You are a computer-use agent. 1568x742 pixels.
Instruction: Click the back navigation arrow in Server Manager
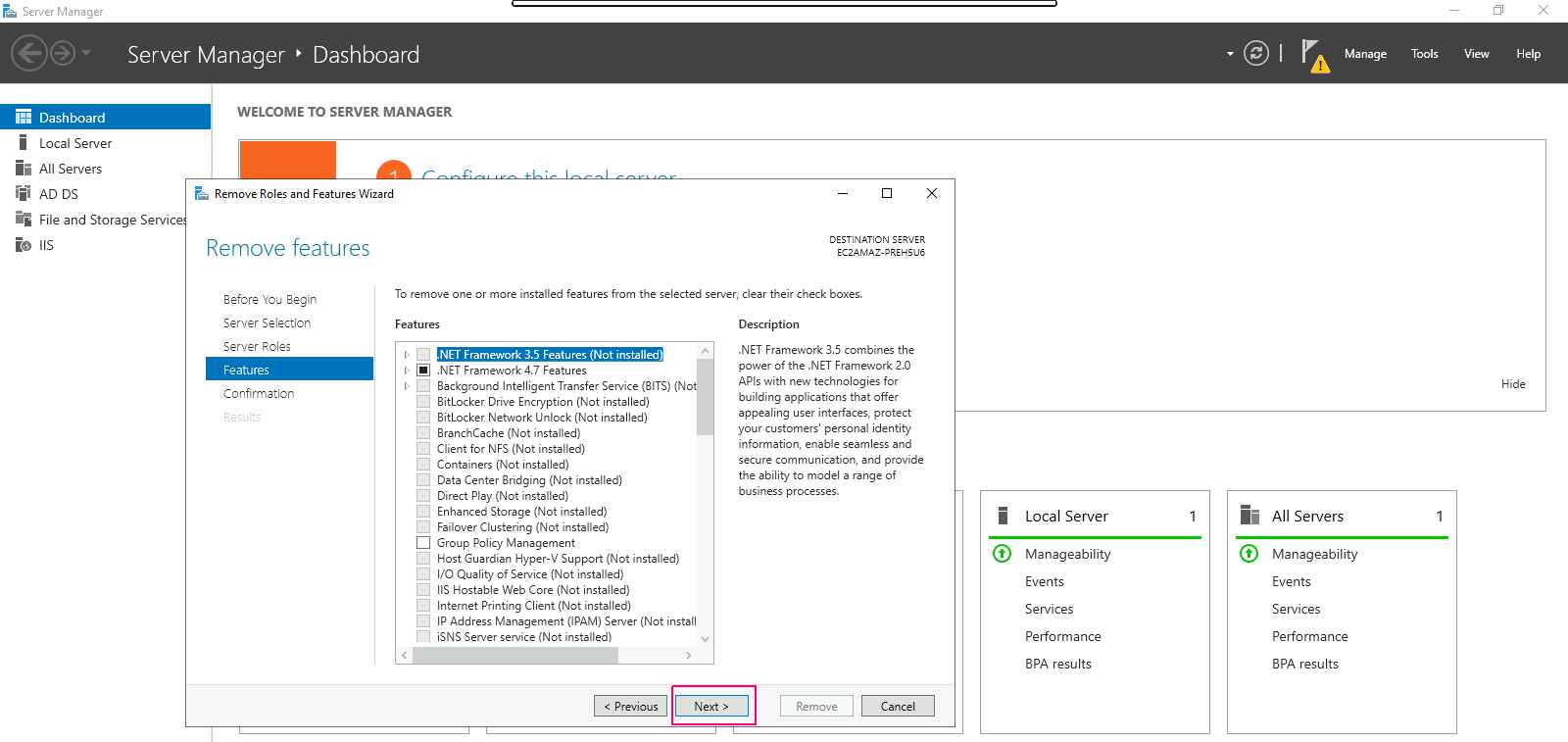pyautogui.click(x=29, y=53)
